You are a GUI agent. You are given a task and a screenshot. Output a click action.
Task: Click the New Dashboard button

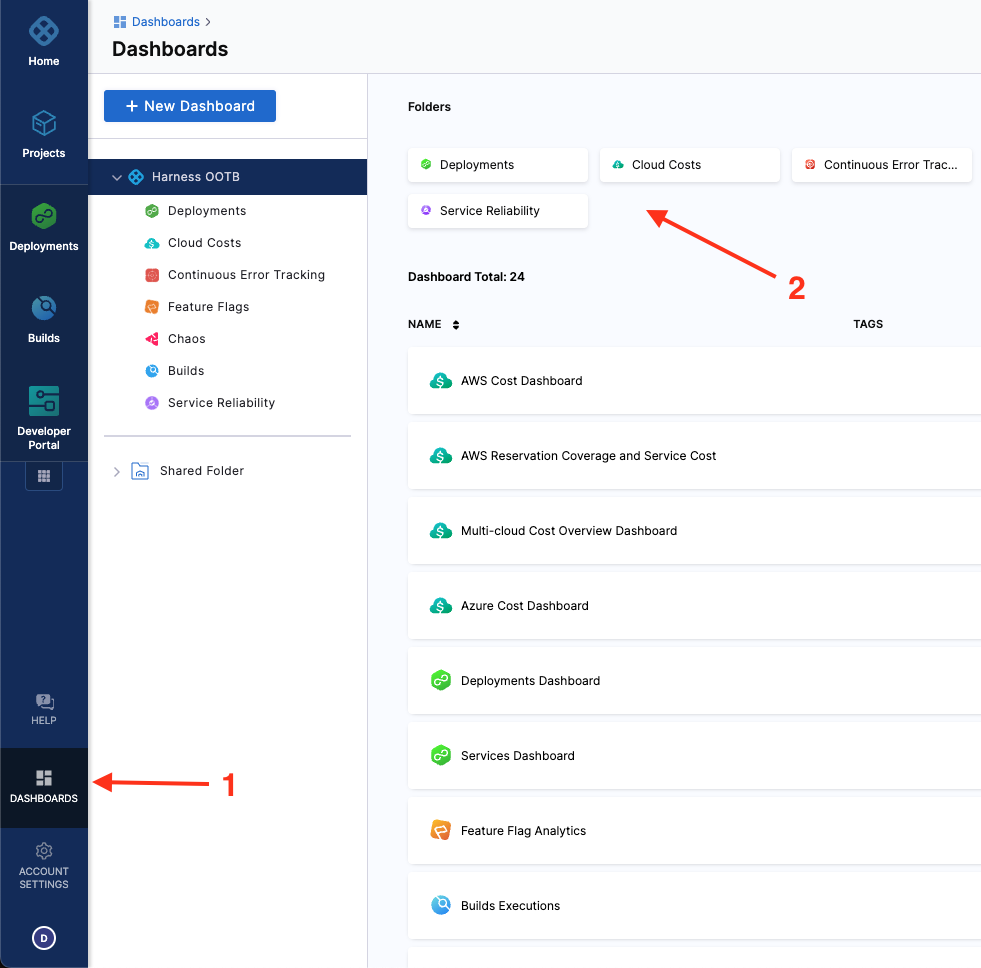click(x=190, y=106)
